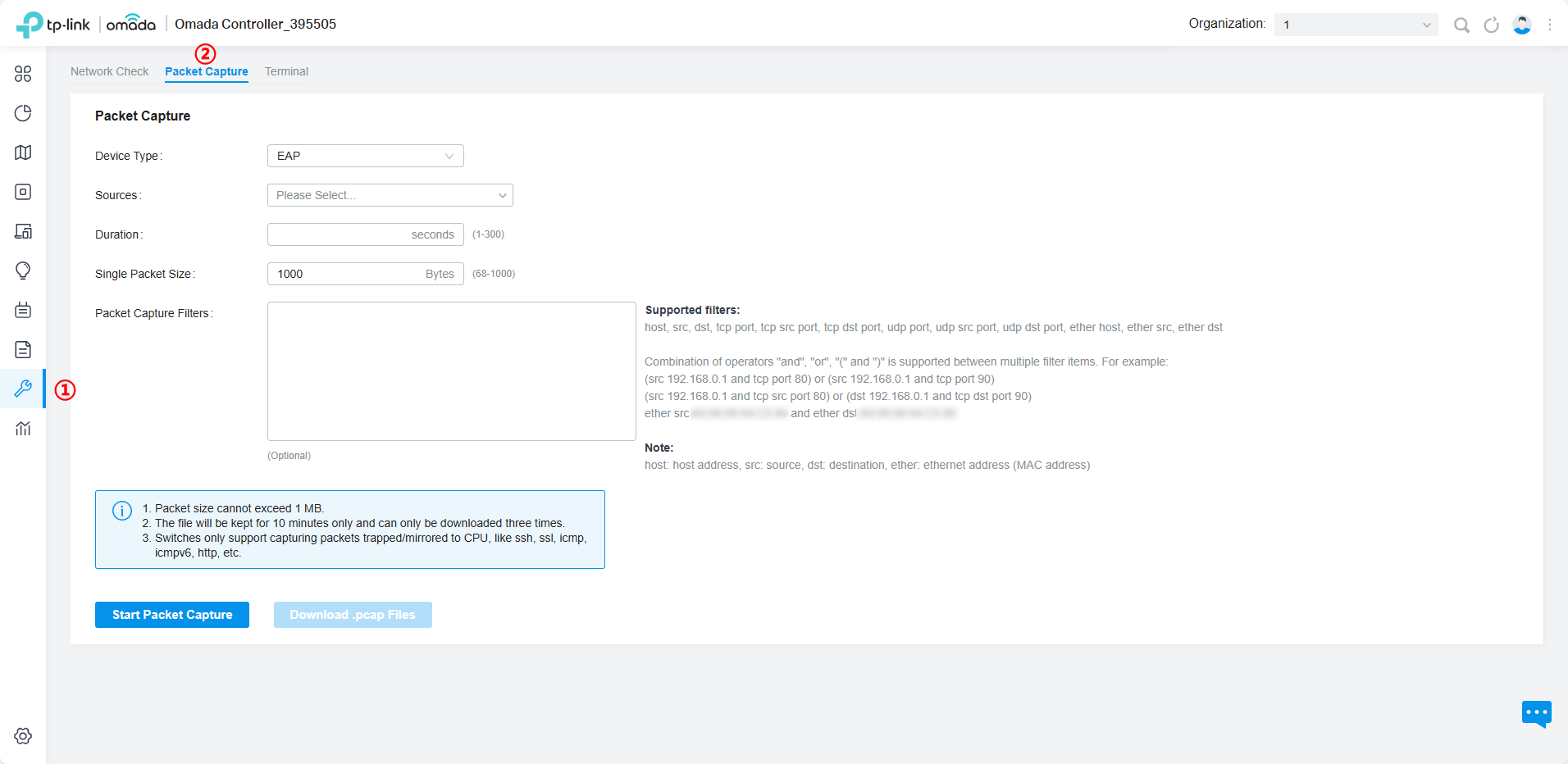Open Global Settings gear at sidebar bottom

(23, 736)
